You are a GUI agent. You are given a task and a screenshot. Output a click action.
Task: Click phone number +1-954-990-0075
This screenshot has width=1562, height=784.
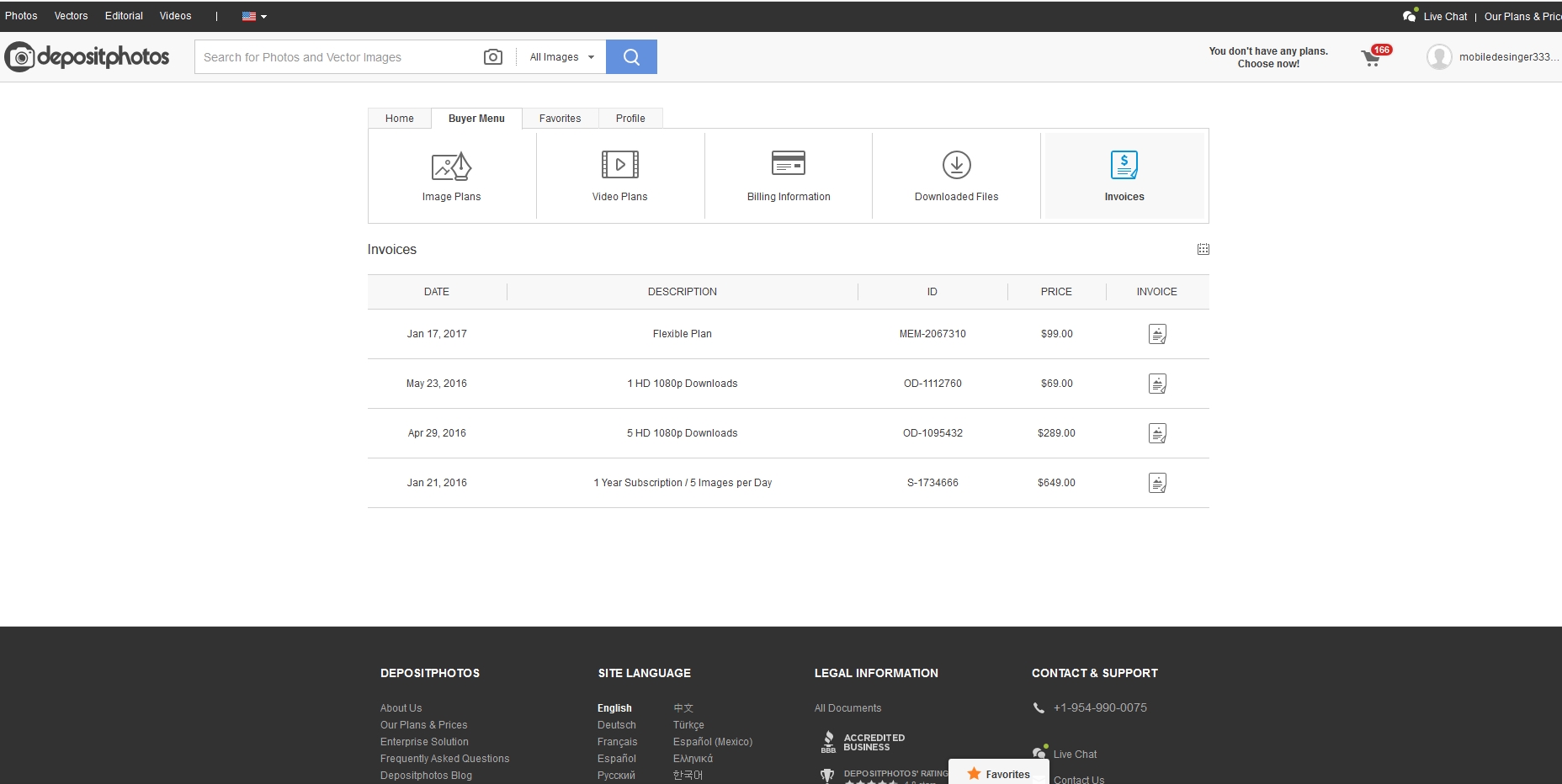click(1100, 707)
